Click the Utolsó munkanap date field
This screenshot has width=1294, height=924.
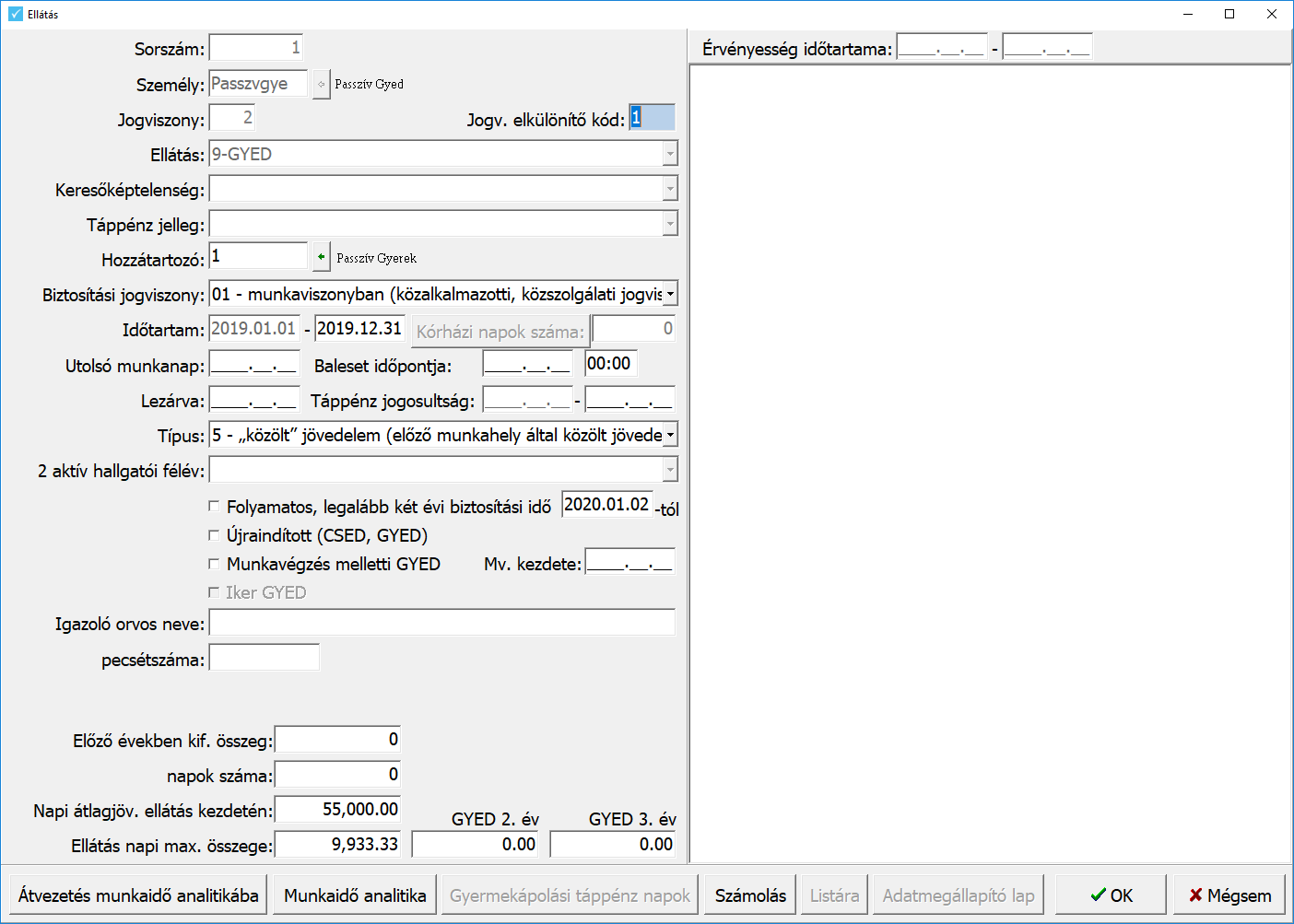[x=254, y=365]
